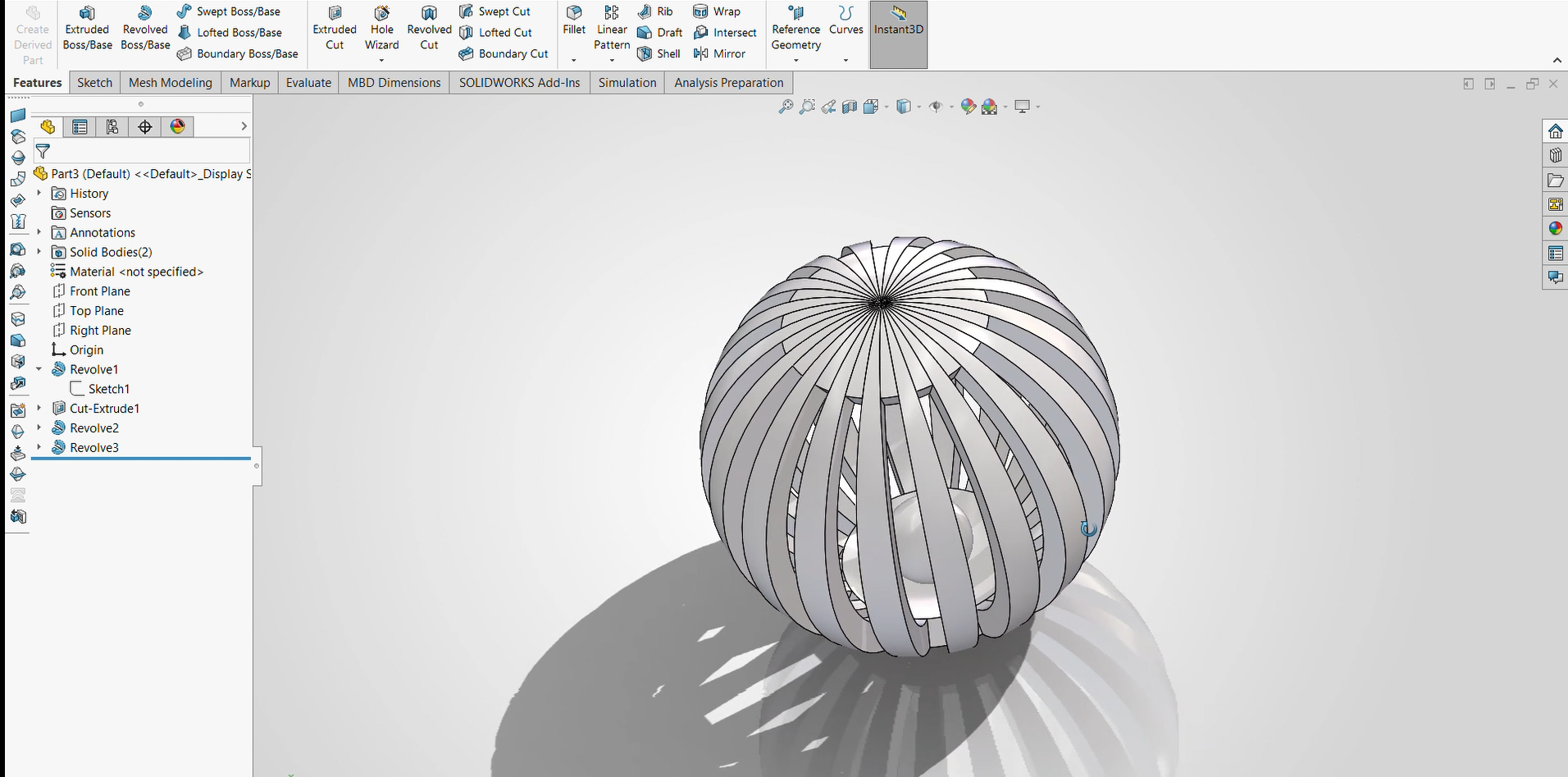Switch to the SOLIDWORKS Add-Ins tab
This screenshot has height=777, width=1568.
click(x=520, y=83)
